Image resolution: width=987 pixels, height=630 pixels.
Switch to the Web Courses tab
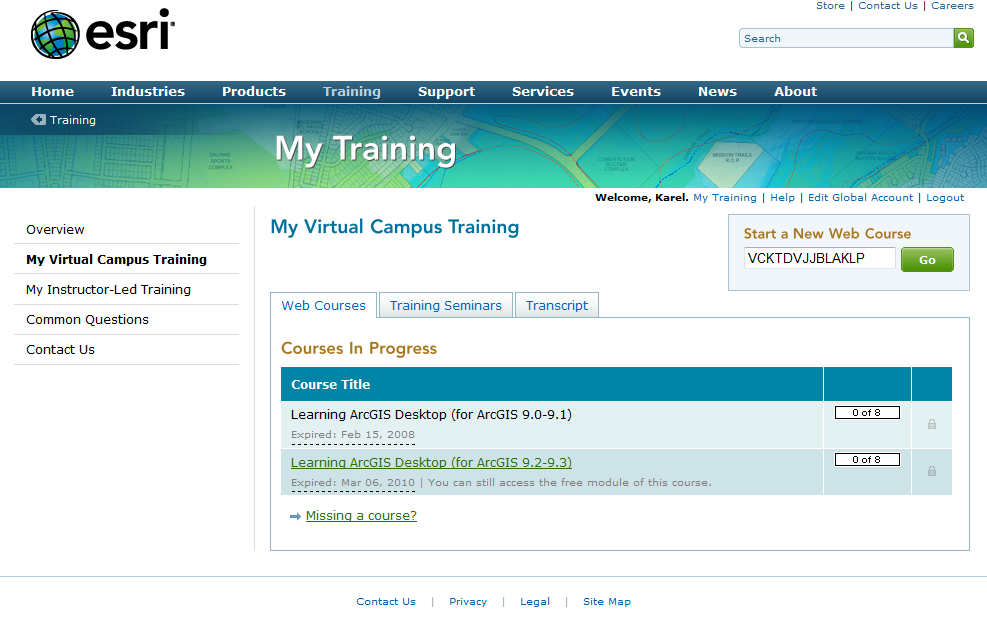[x=324, y=305]
